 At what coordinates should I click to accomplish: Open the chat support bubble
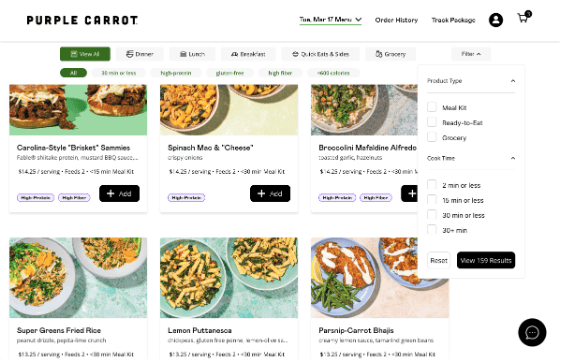click(532, 332)
